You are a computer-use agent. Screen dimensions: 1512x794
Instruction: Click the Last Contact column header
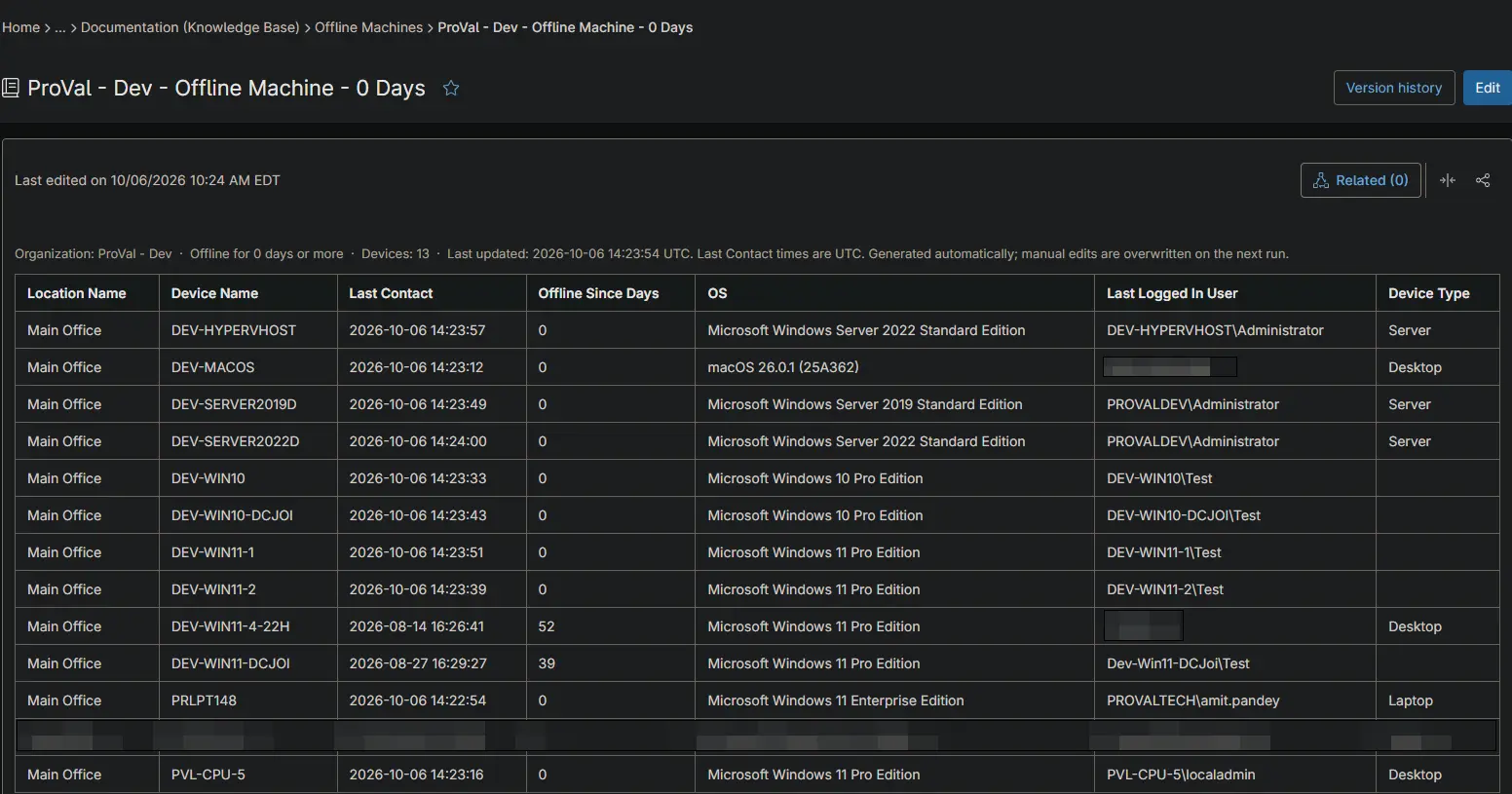(x=432, y=293)
